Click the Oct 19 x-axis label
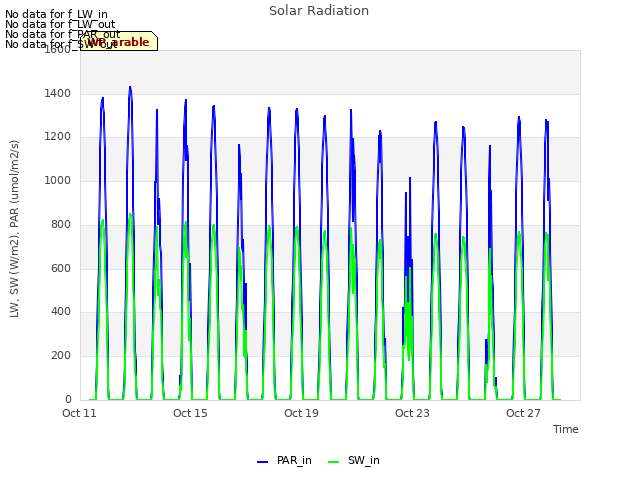The width and height of the screenshot is (640, 480). coord(301,413)
